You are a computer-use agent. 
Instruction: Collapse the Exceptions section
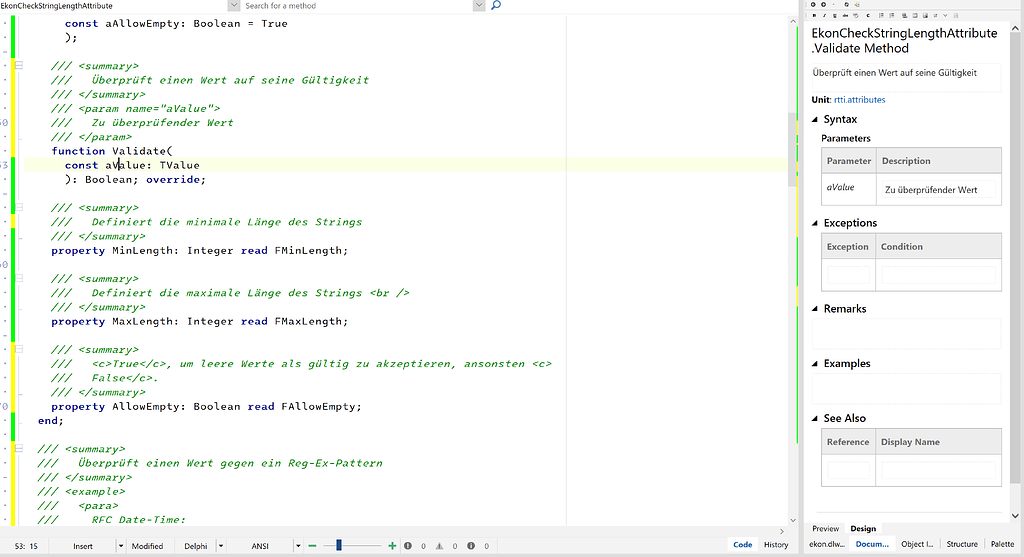tap(815, 223)
